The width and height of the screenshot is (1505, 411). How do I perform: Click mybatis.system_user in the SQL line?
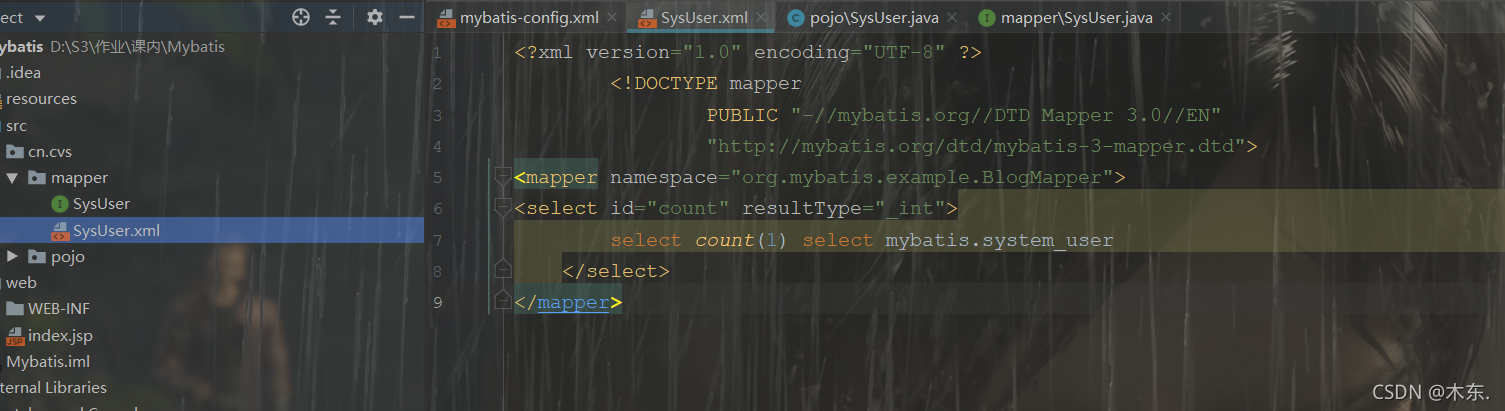(x=999, y=240)
